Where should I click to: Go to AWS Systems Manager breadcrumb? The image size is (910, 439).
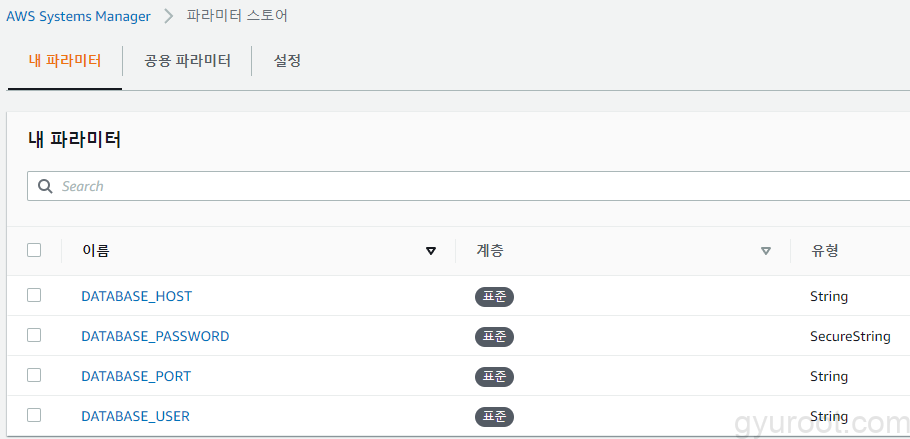(79, 17)
